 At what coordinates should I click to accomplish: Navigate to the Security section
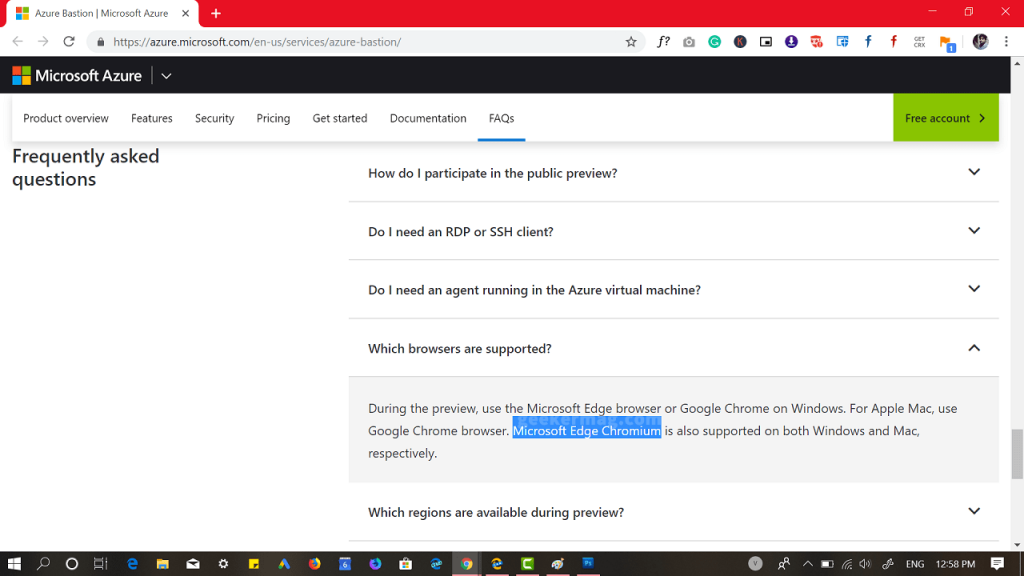214,118
